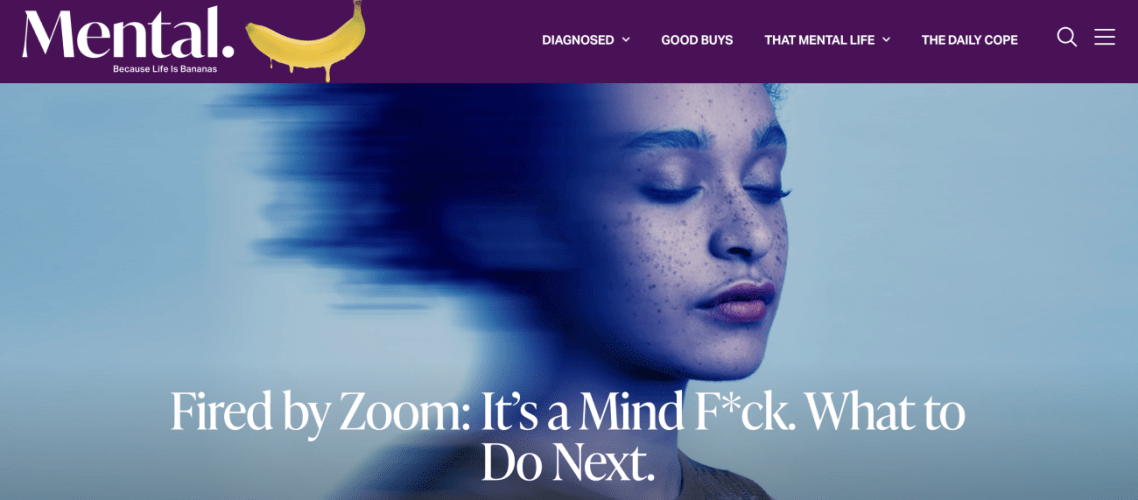Expand the chevron beside THAT MENTAL LIFE

[x=886, y=40]
